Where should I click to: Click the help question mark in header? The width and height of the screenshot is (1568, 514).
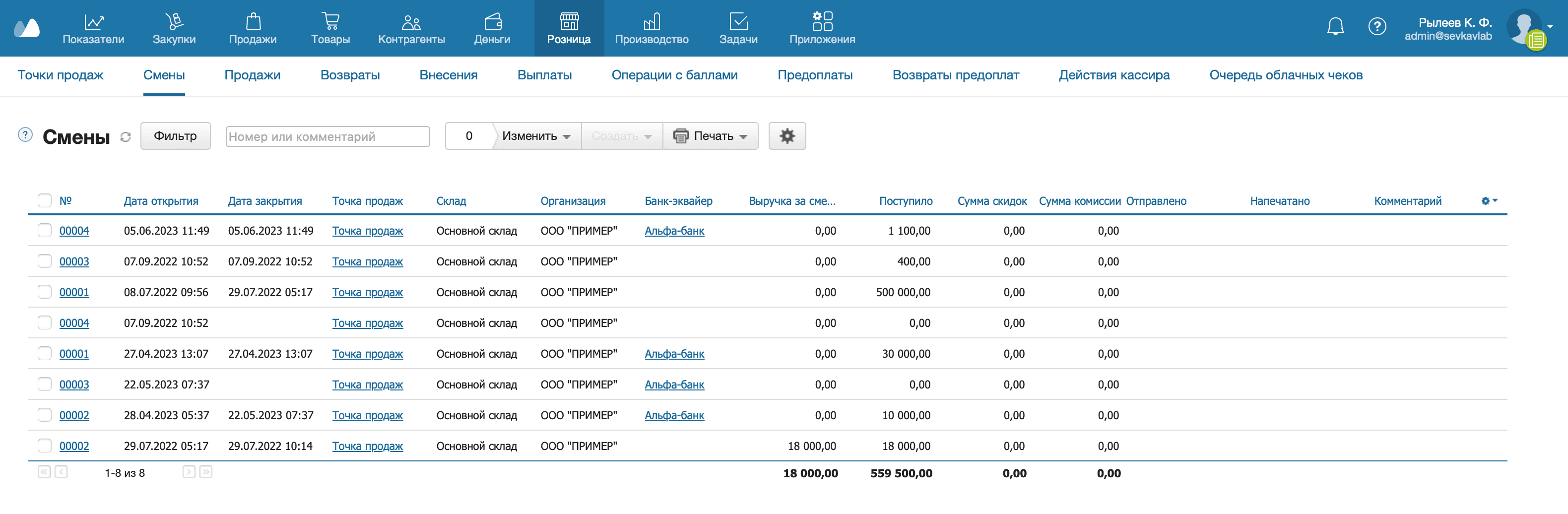click(1377, 26)
